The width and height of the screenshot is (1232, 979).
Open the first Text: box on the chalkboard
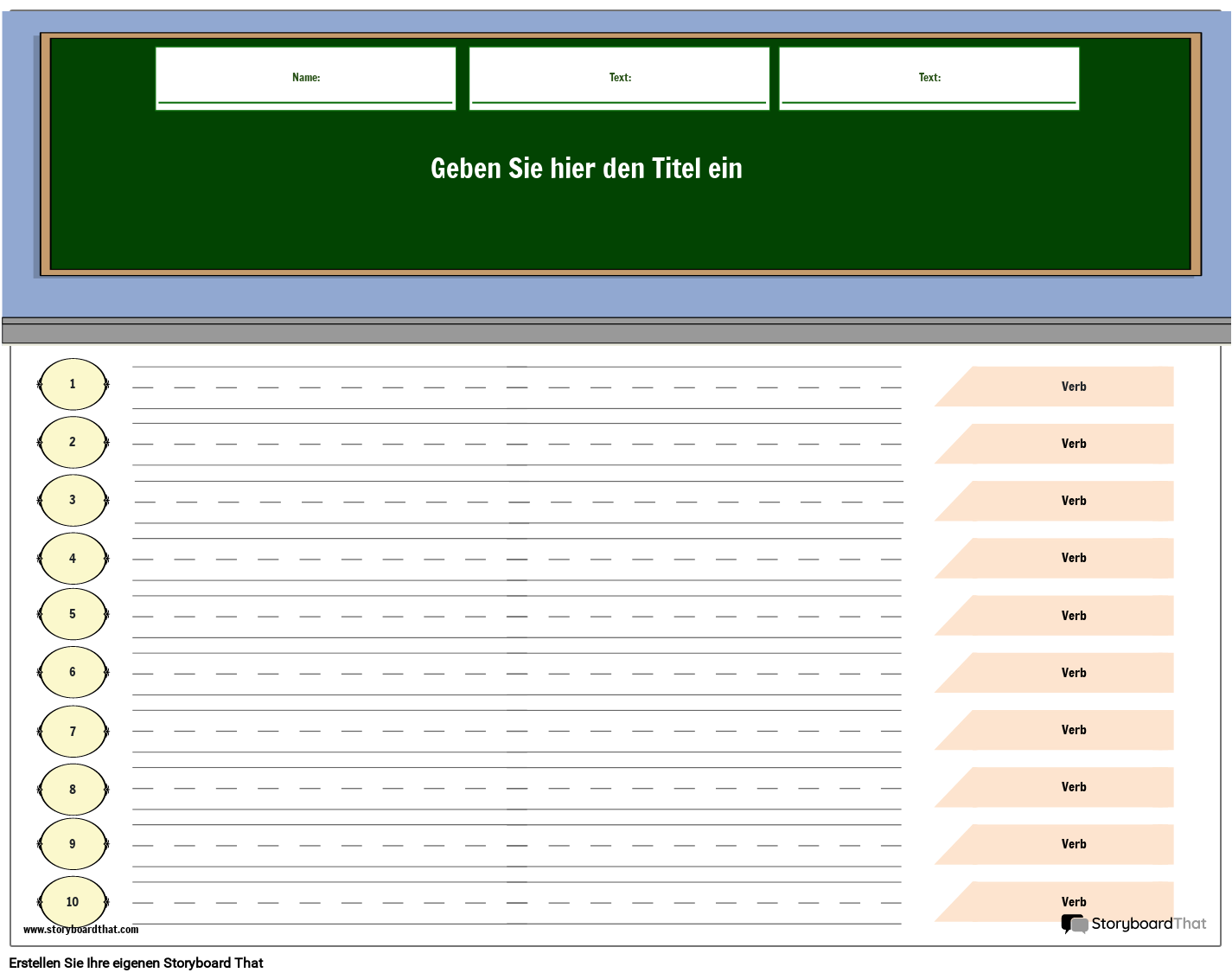[x=618, y=77]
